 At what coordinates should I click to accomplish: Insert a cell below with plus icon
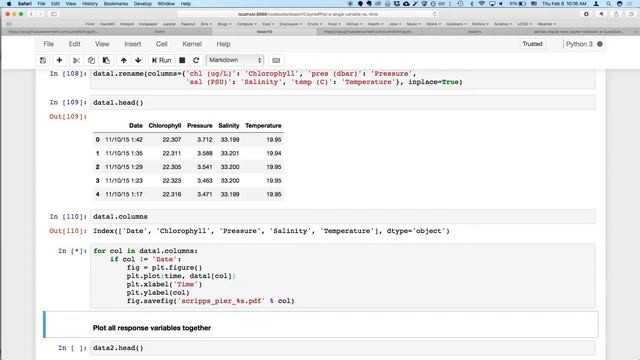coord(59,60)
